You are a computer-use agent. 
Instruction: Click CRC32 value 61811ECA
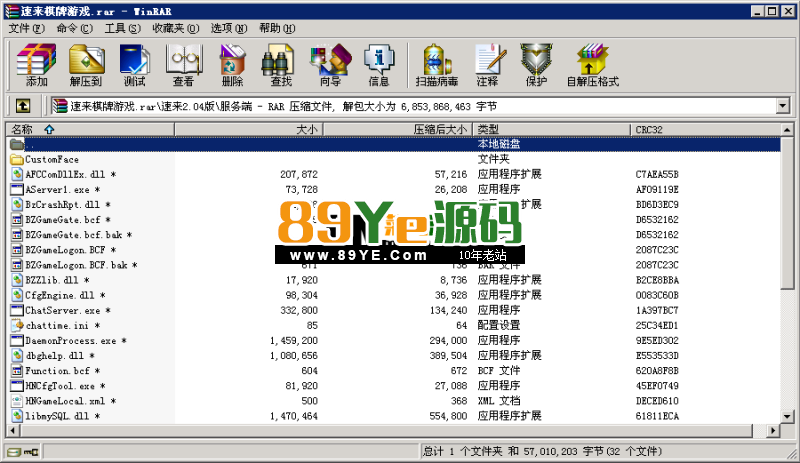click(x=657, y=416)
